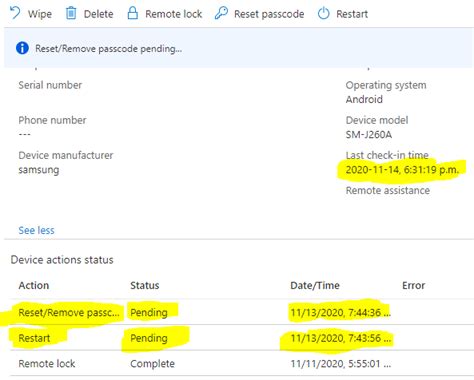Click the Last check-in time label

(x=387, y=155)
